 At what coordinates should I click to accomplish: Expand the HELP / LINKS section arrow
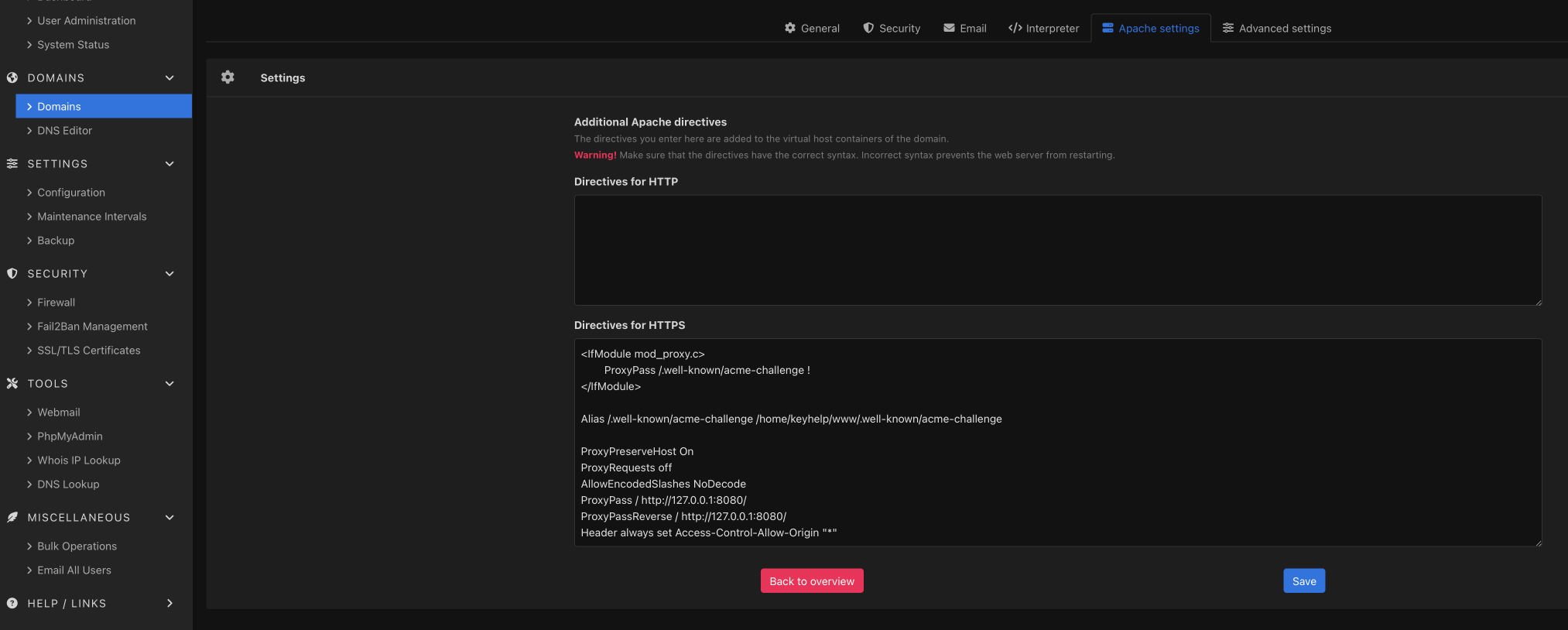(169, 603)
